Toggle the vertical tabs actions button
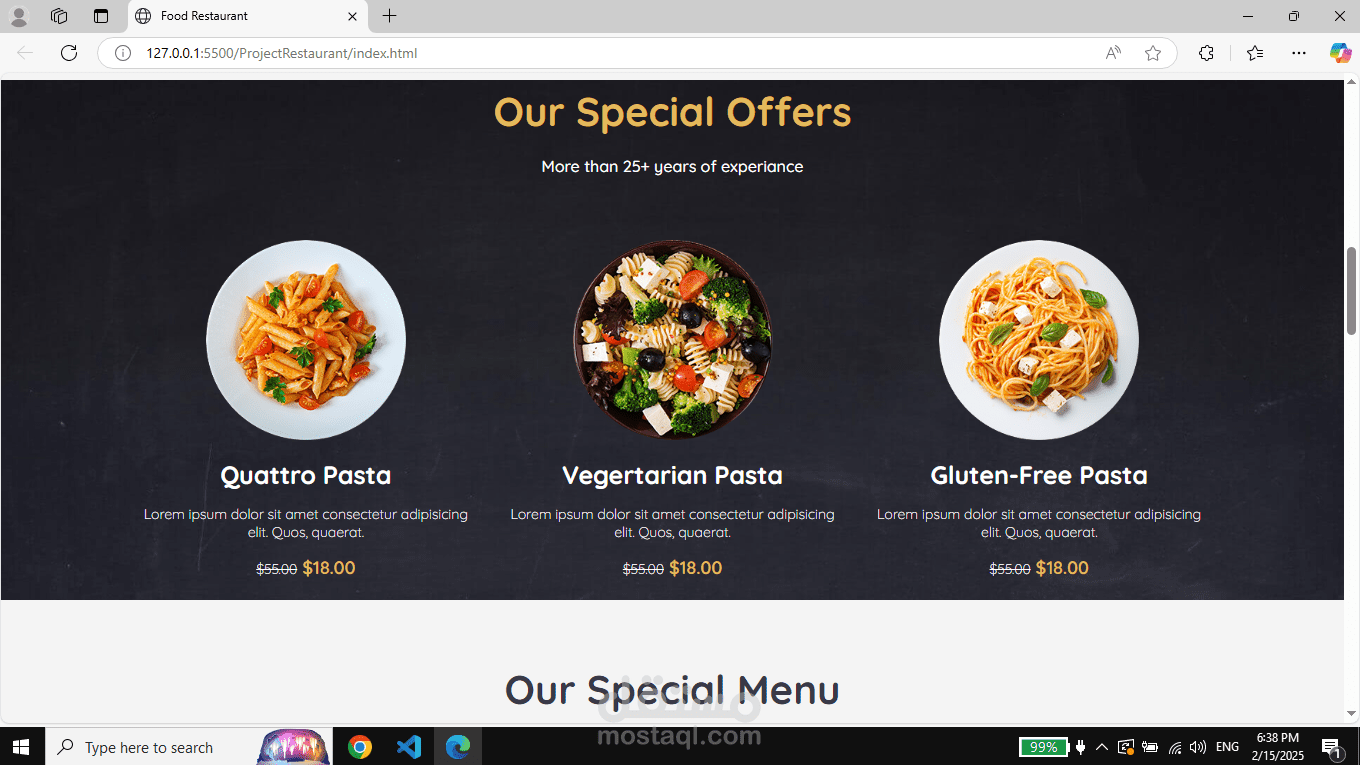The height and width of the screenshot is (765, 1360). pyautogui.click(x=101, y=16)
